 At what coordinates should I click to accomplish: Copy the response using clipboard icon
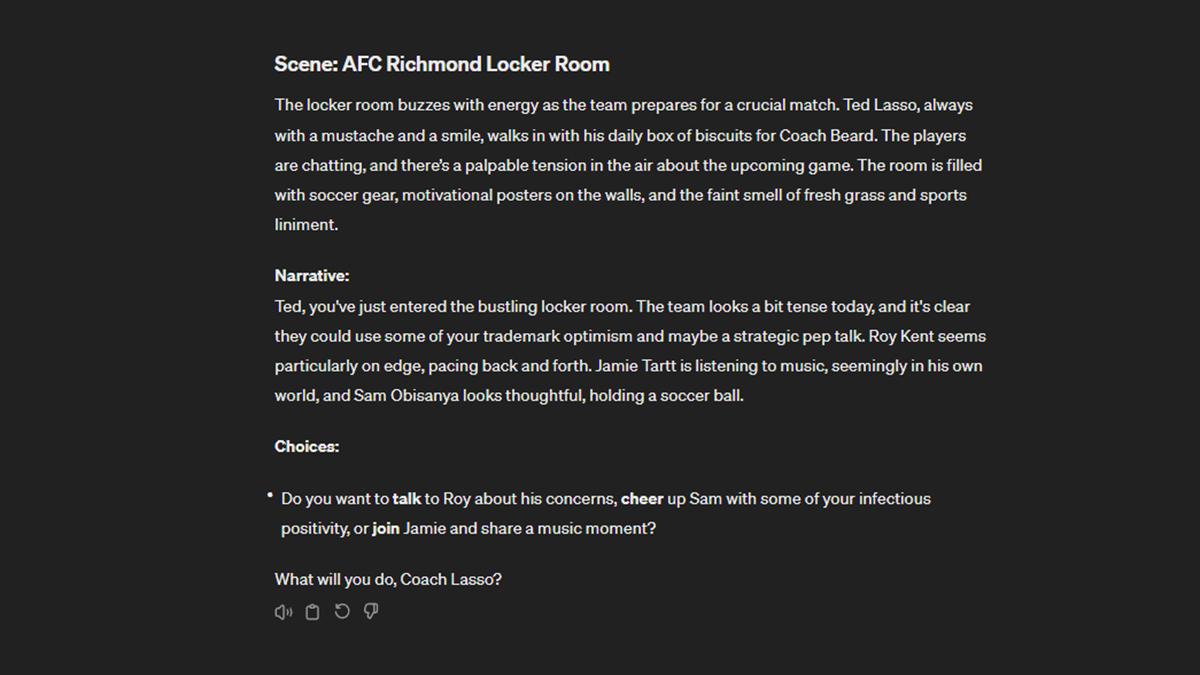pyautogui.click(x=312, y=612)
